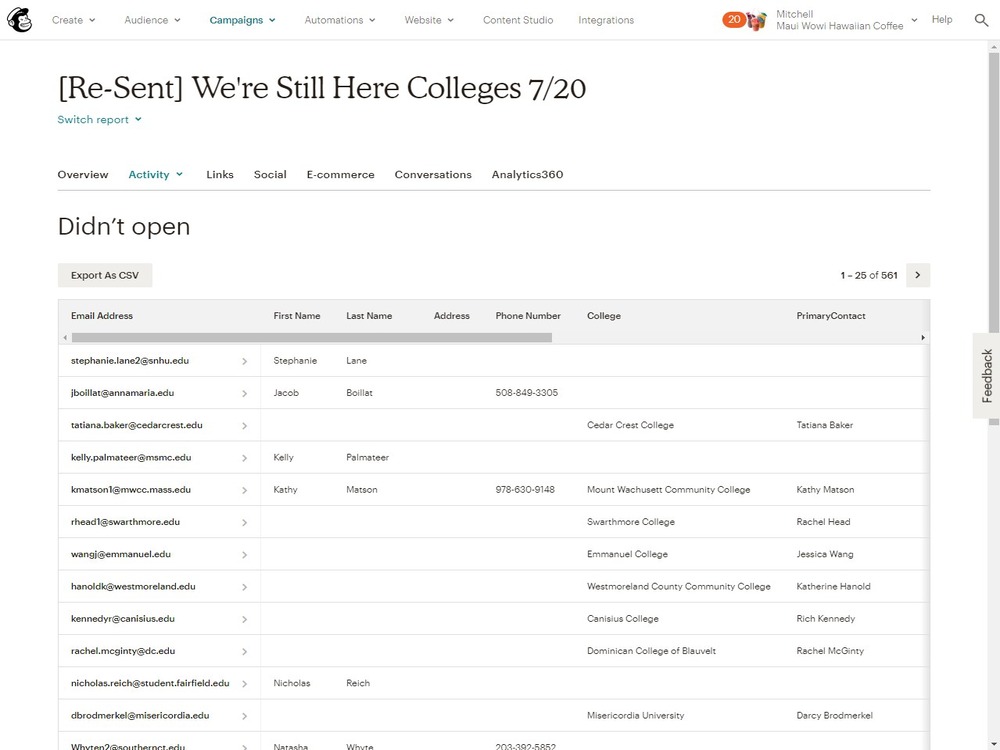Expand the Create menu
Screen dimensions: 1000x750
tap(73, 20)
